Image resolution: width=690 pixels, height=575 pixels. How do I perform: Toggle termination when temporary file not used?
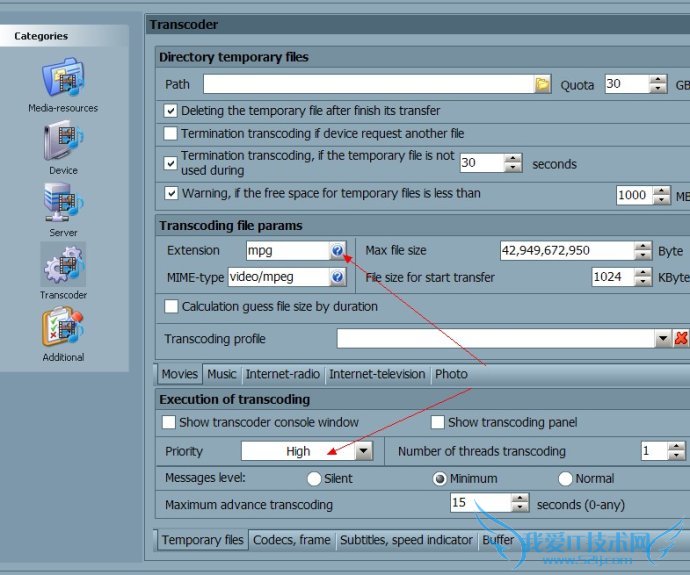(170, 163)
